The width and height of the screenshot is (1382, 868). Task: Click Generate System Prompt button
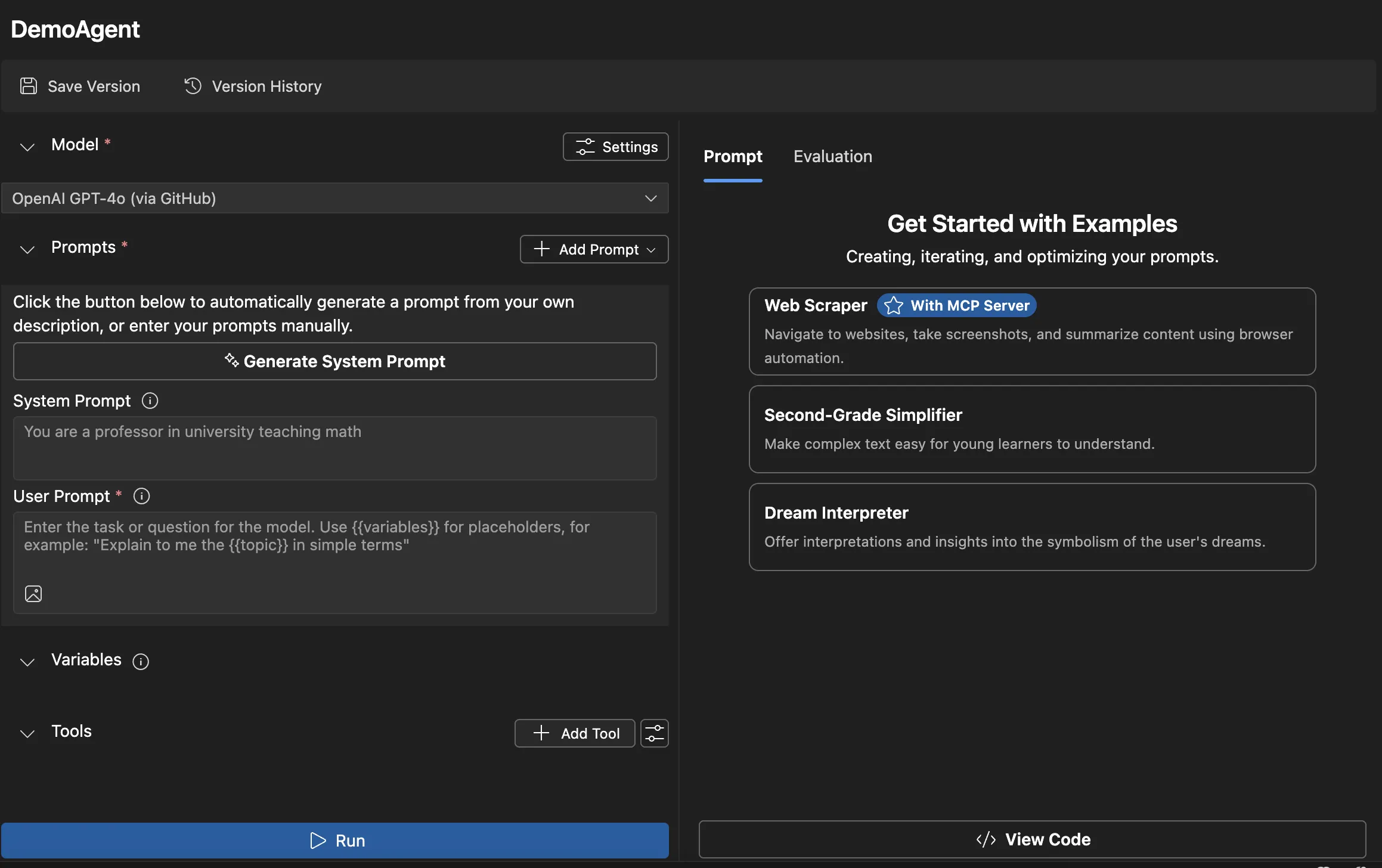tap(335, 361)
